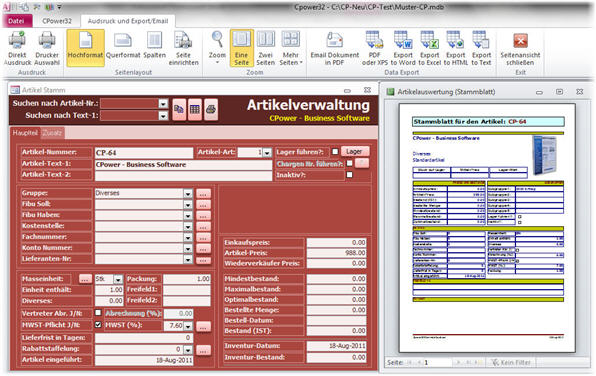Open the Artikel-Art dropdown
This screenshot has height=376, width=596.
(x=267, y=152)
